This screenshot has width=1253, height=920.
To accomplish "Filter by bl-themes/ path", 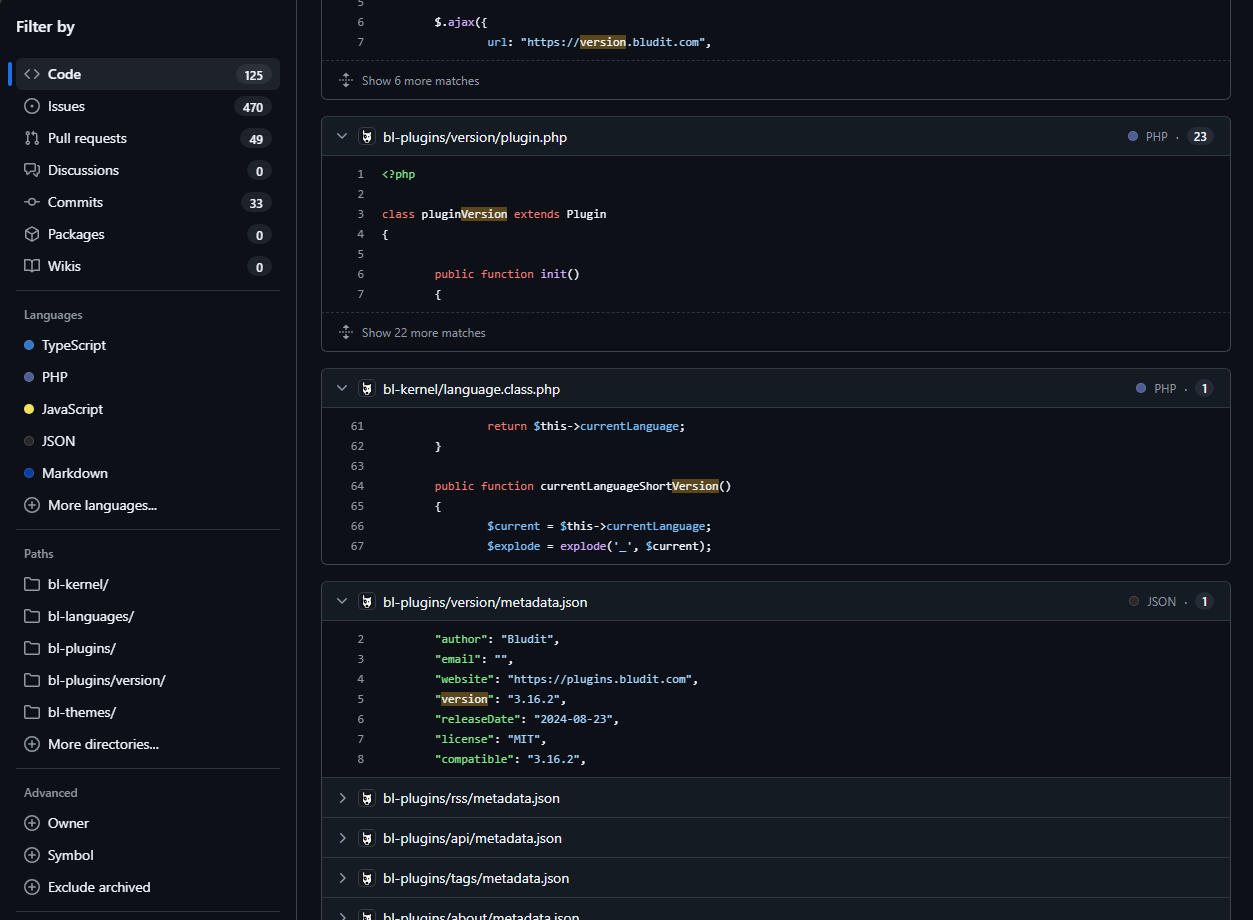I will [x=81, y=712].
